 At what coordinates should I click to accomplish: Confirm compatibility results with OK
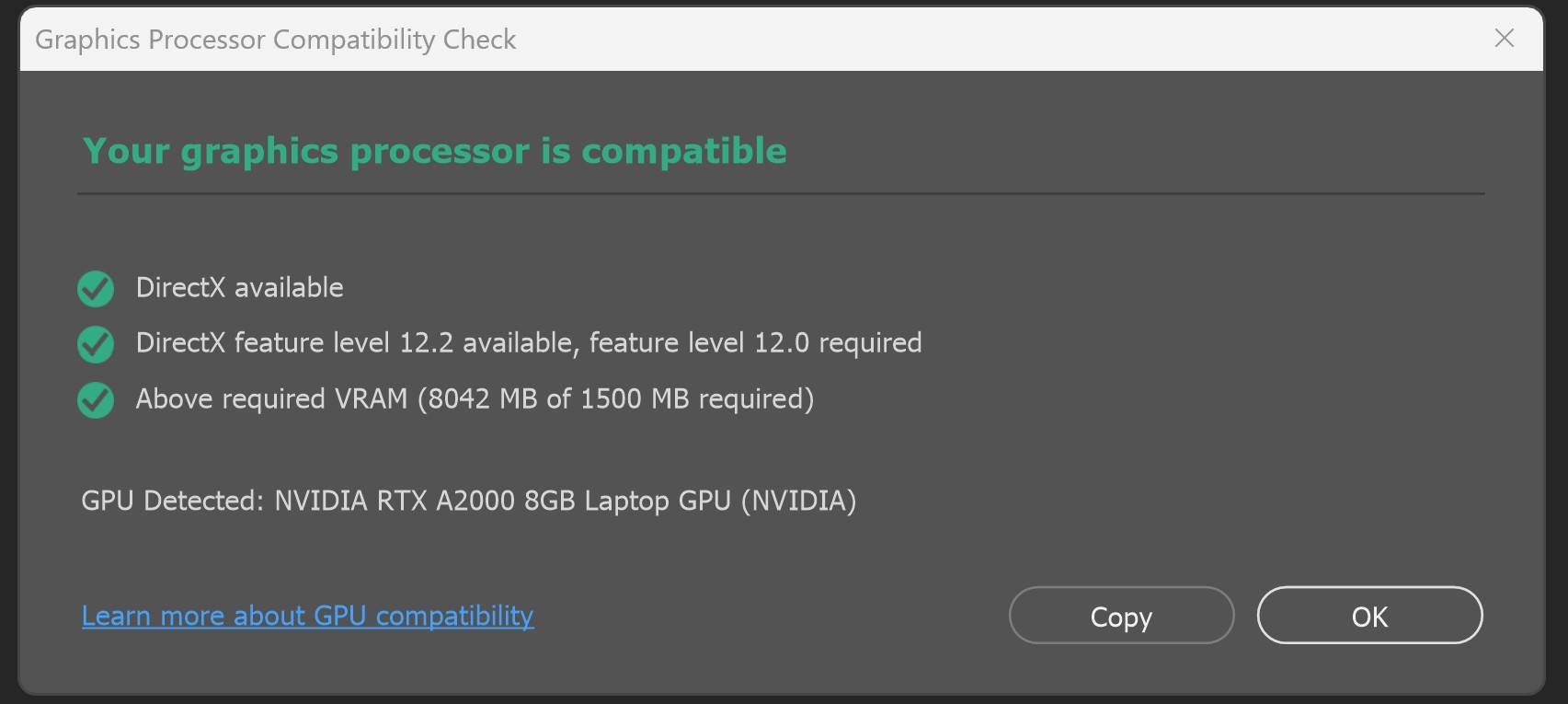pyautogui.click(x=1368, y=616)
